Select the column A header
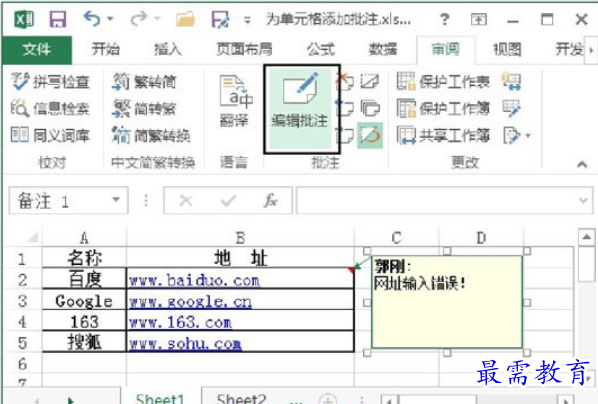The width and height of the screenshot is (598, 404). point(84,238)
